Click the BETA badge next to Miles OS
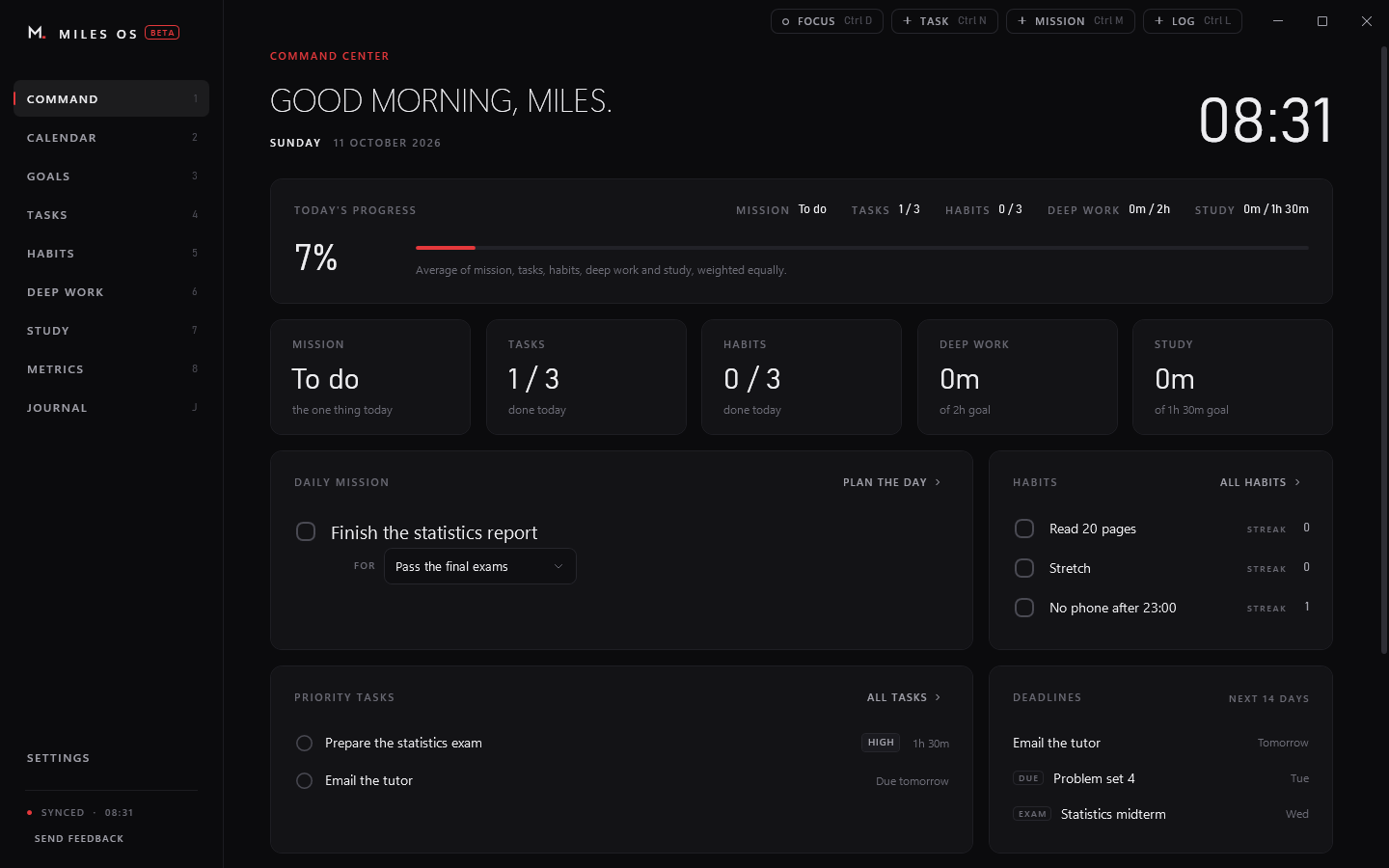Image resolution: width=1389 pixels, height=868 pixels. (162, 33)
